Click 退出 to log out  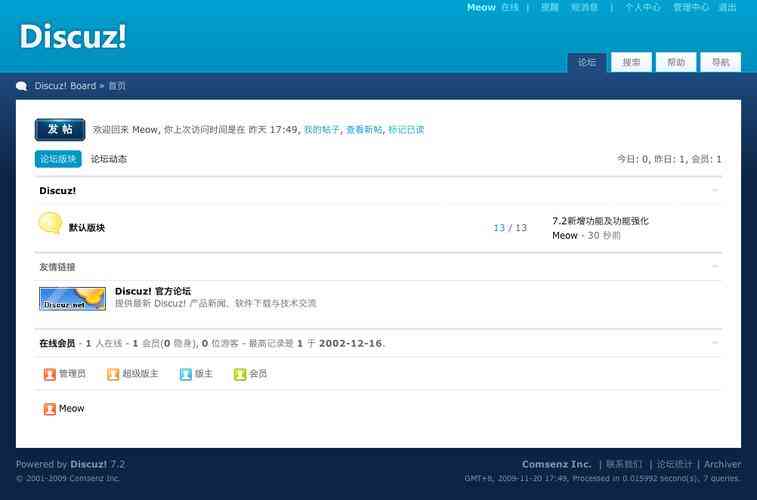(x=727, y=7)
